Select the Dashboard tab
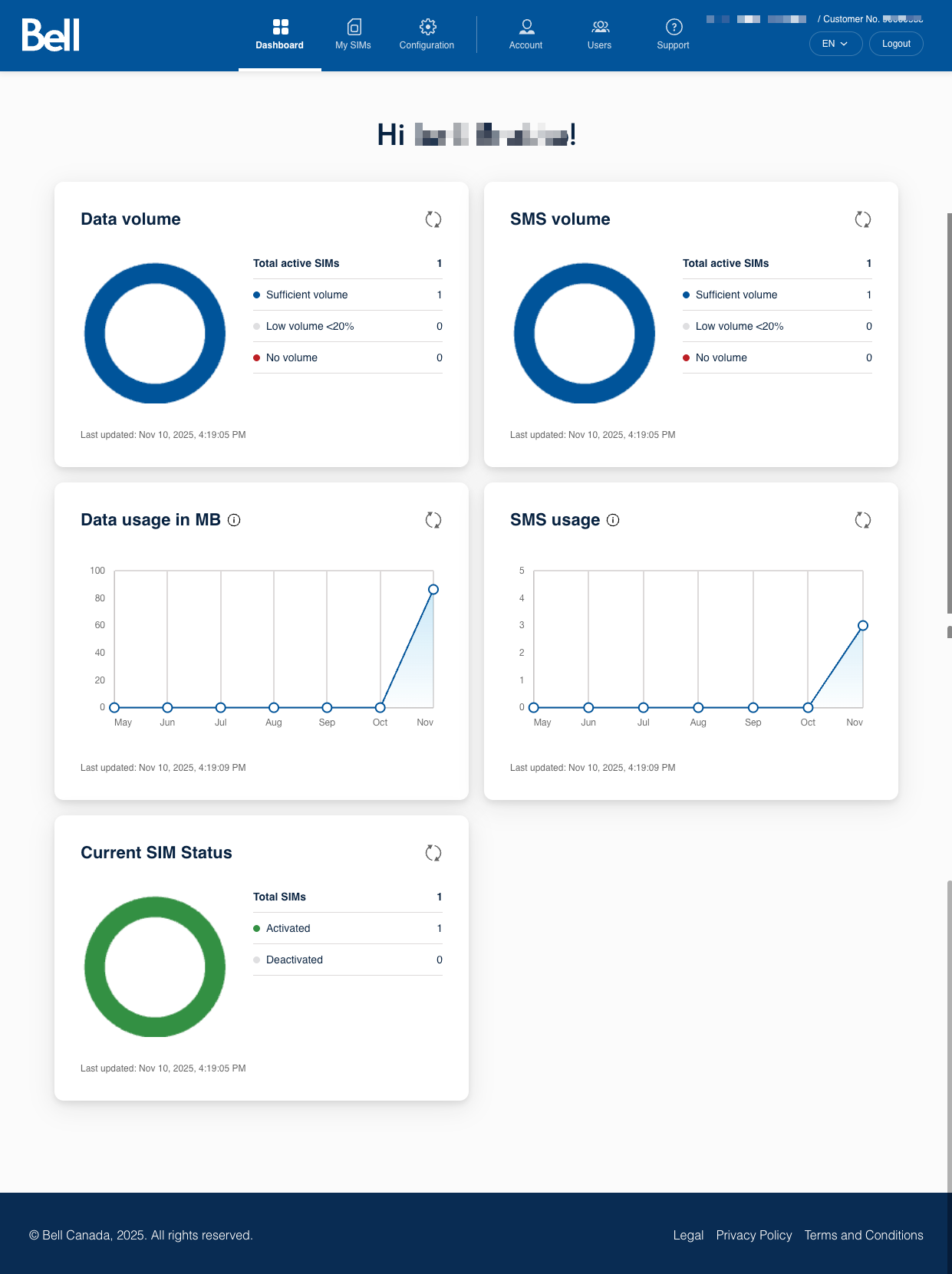The width and height of the screenshot is (952, 1274). [280, 35]
